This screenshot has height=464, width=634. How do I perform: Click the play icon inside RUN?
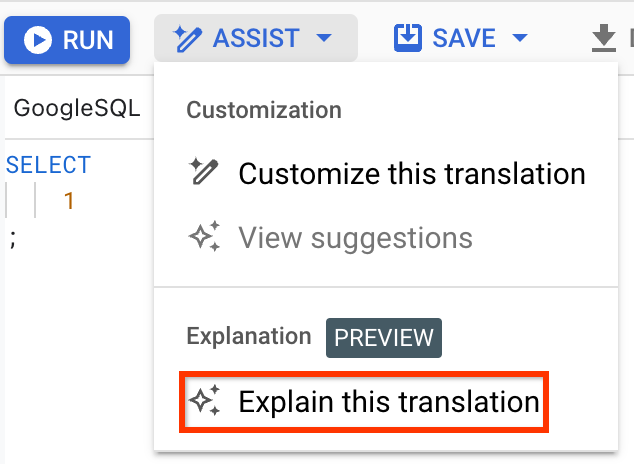coord(39,40)
